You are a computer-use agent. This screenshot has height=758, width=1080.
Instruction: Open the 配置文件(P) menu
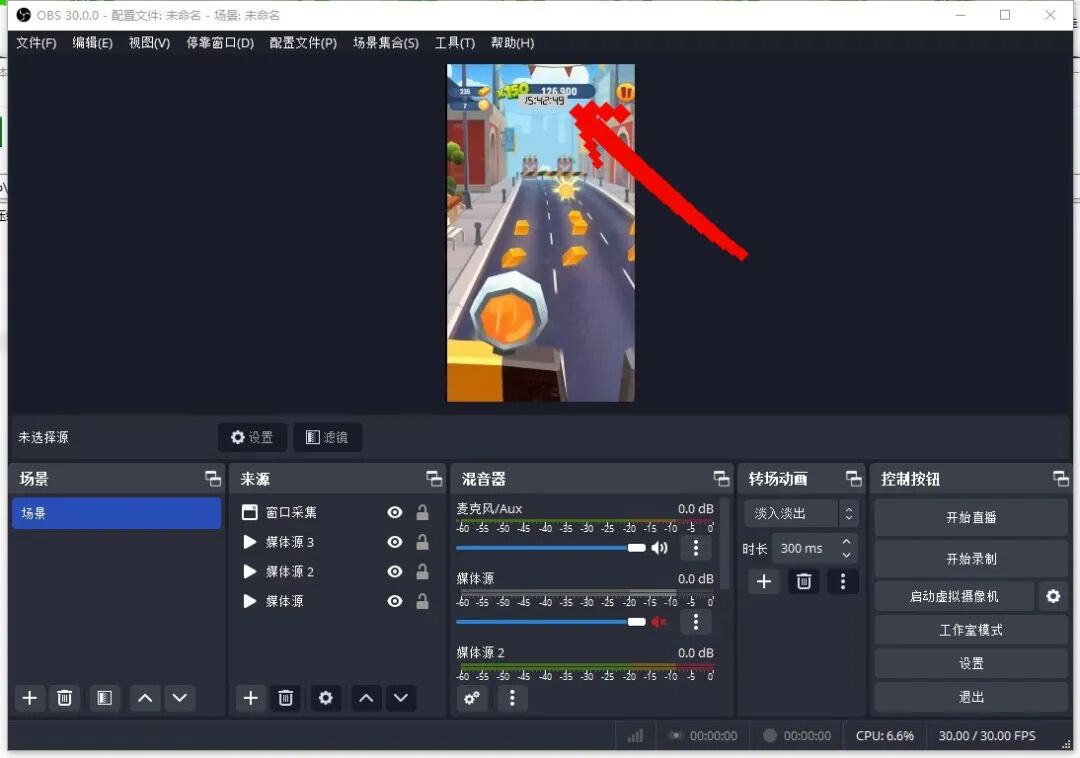pos(303,43)
